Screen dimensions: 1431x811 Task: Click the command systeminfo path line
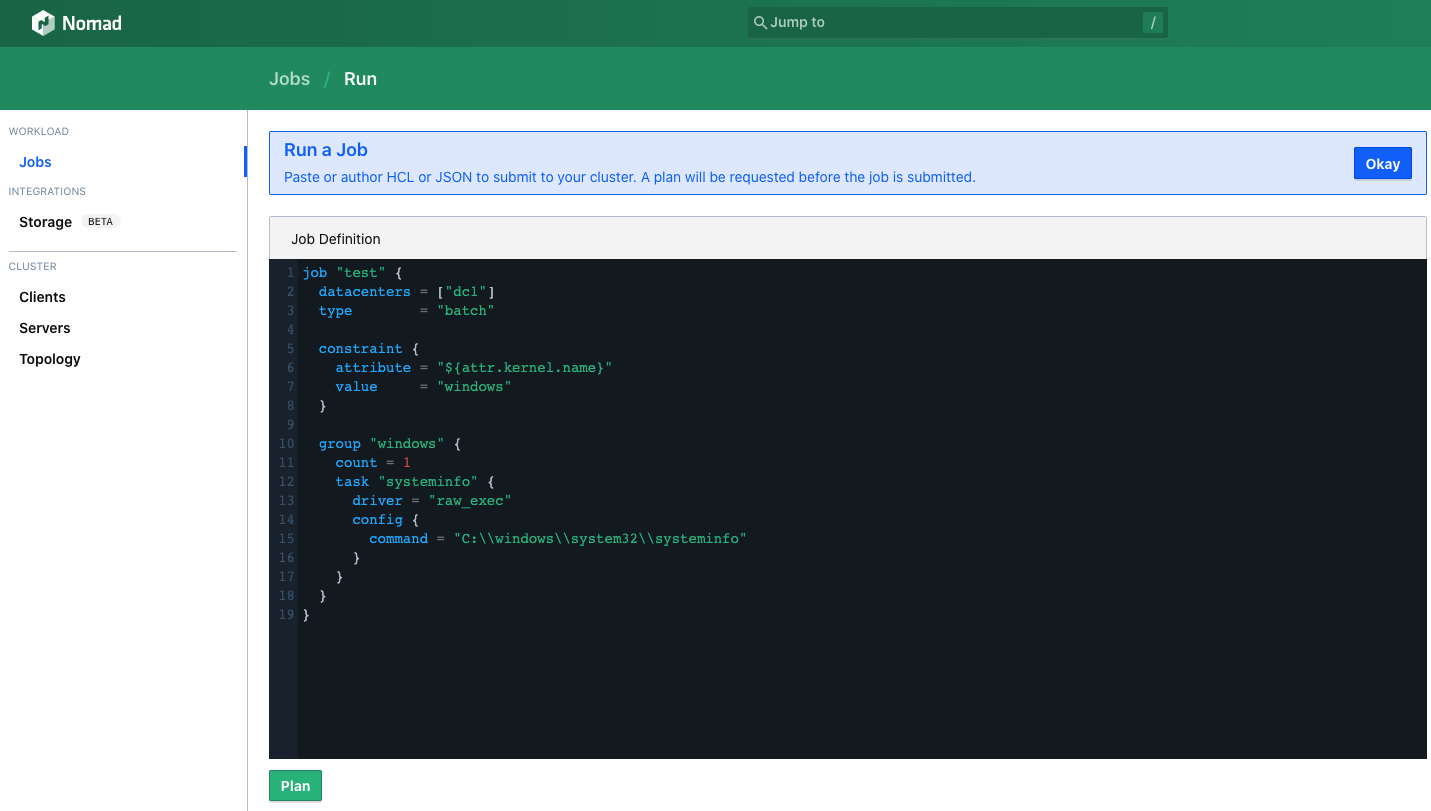click(x=558, y=539)
